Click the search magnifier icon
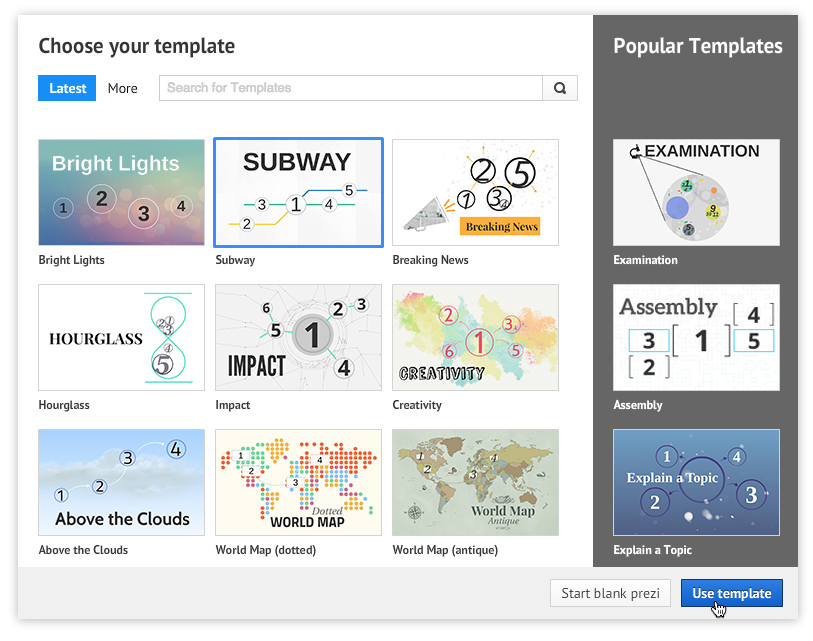The image size is (813, 641). 560,88
